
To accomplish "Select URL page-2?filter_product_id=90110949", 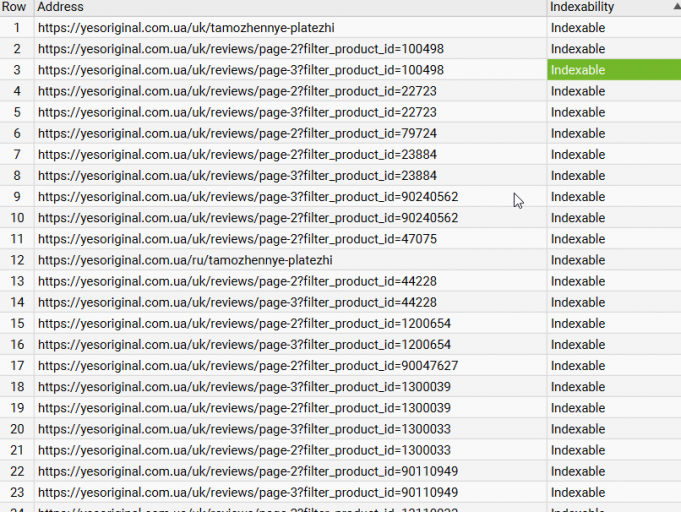I will (248, 472).
